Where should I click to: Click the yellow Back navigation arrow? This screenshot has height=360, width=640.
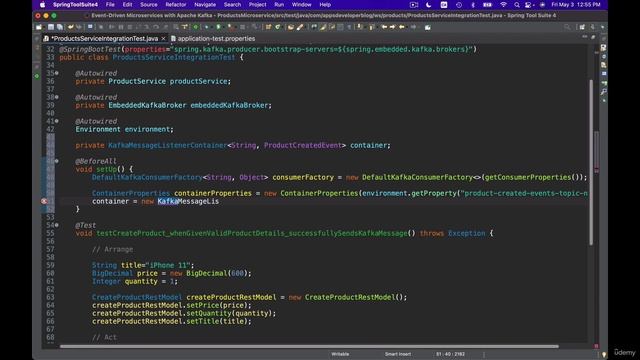[402, 27]
